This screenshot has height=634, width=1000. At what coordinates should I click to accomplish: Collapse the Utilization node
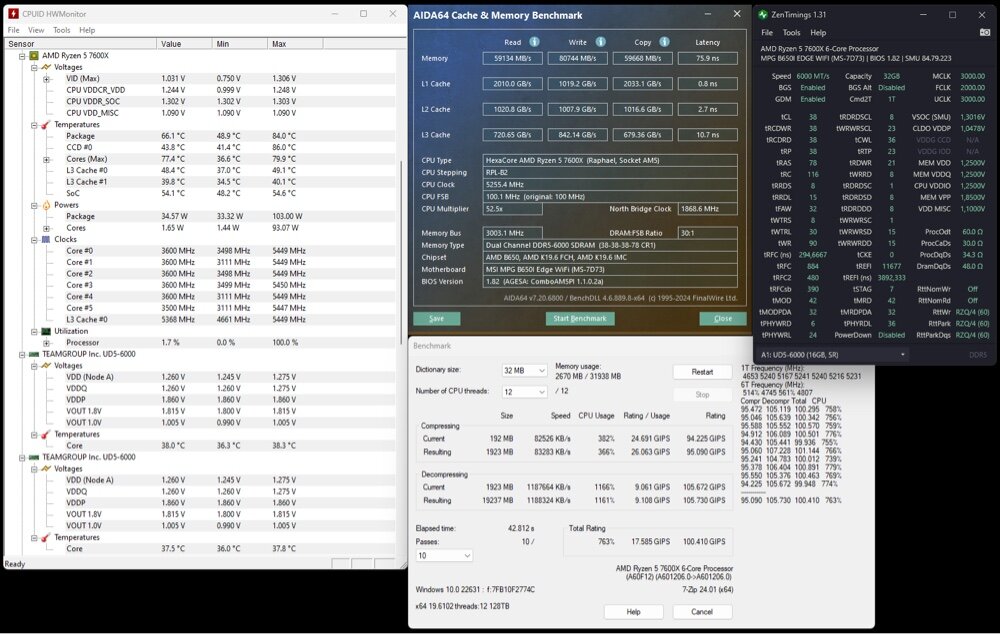34,332
